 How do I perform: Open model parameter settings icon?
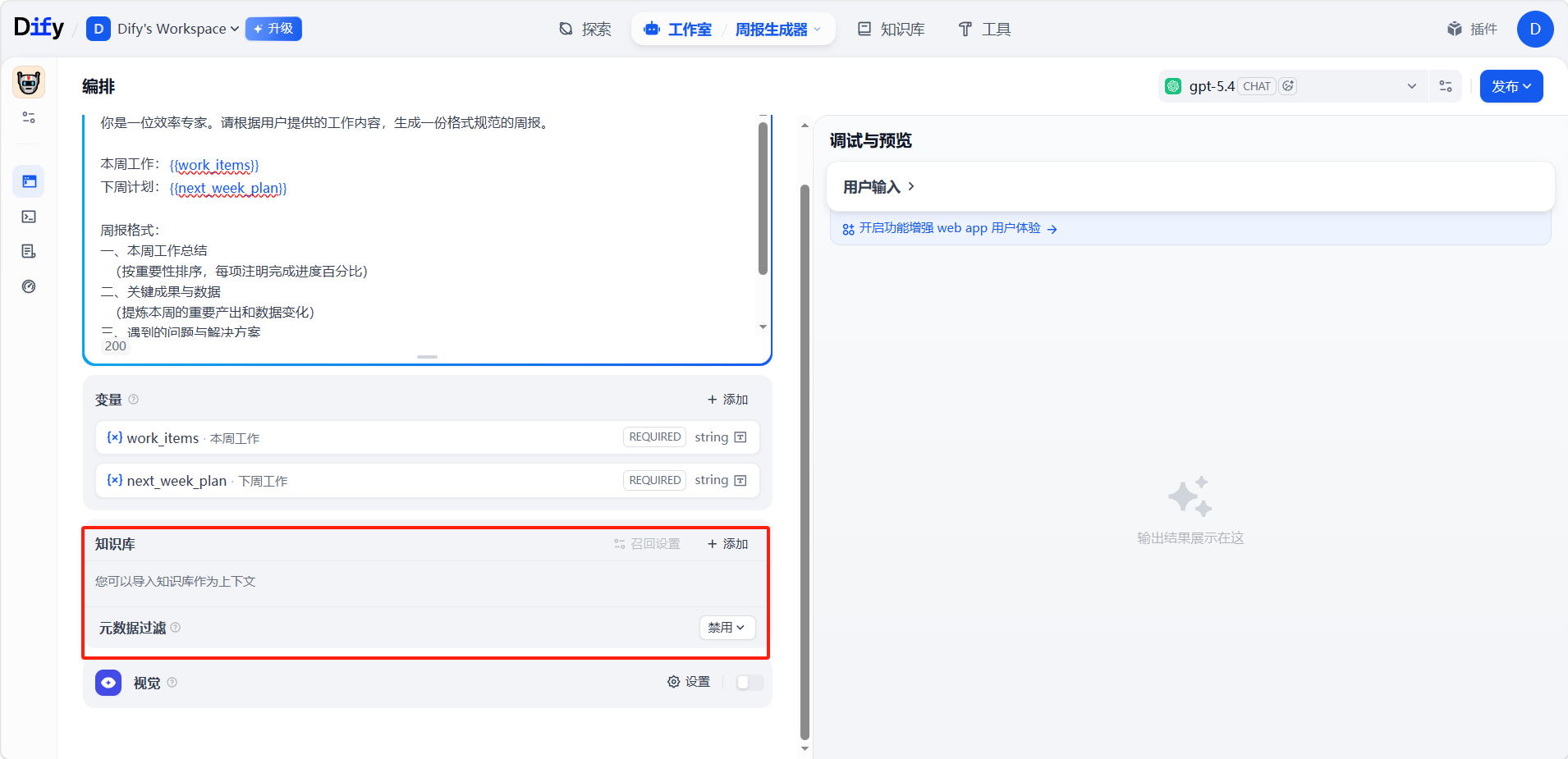pyautogui.click(x=1445, y=86)
